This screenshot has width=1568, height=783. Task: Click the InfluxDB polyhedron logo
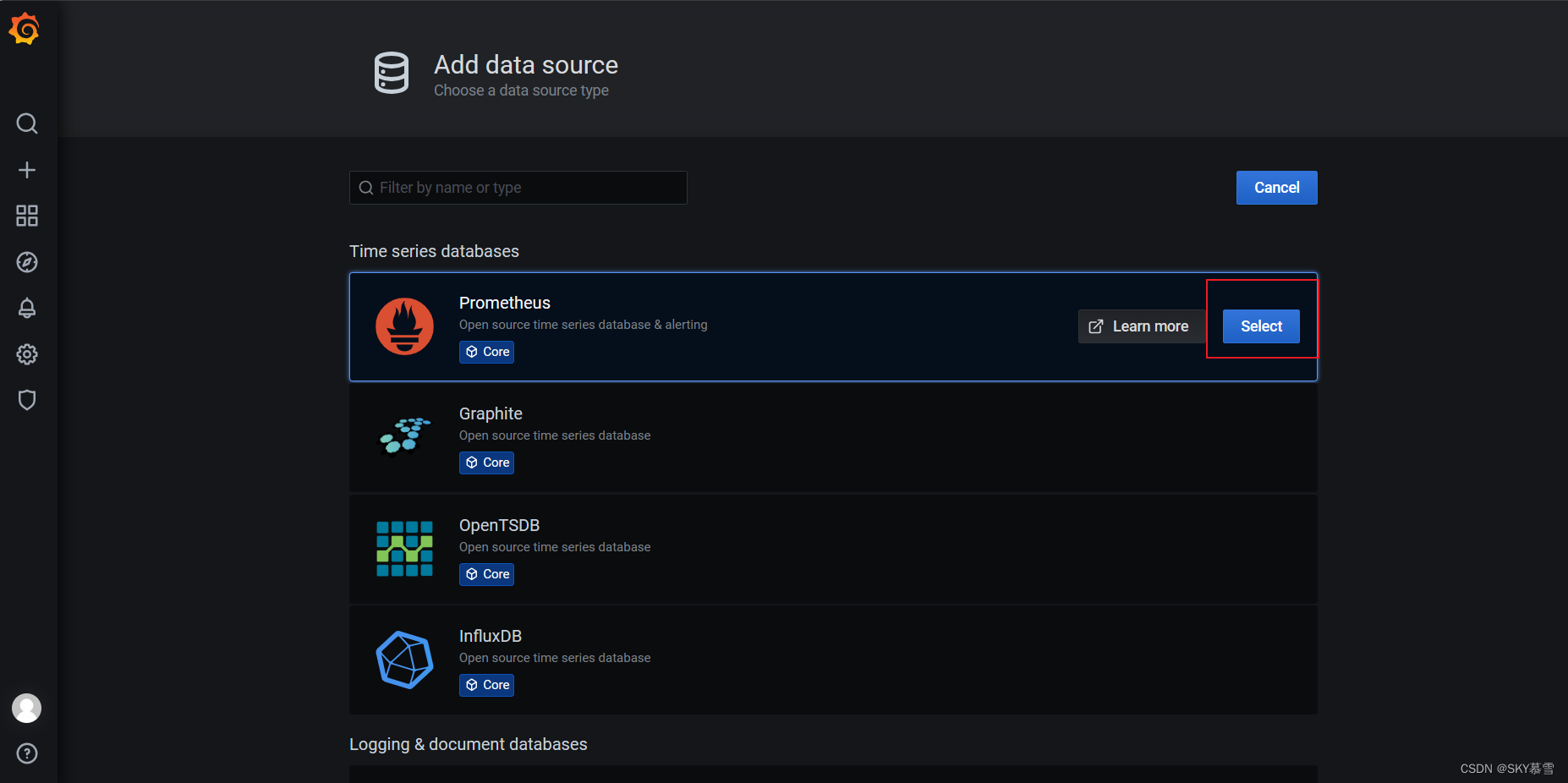[x=404, y=660]
